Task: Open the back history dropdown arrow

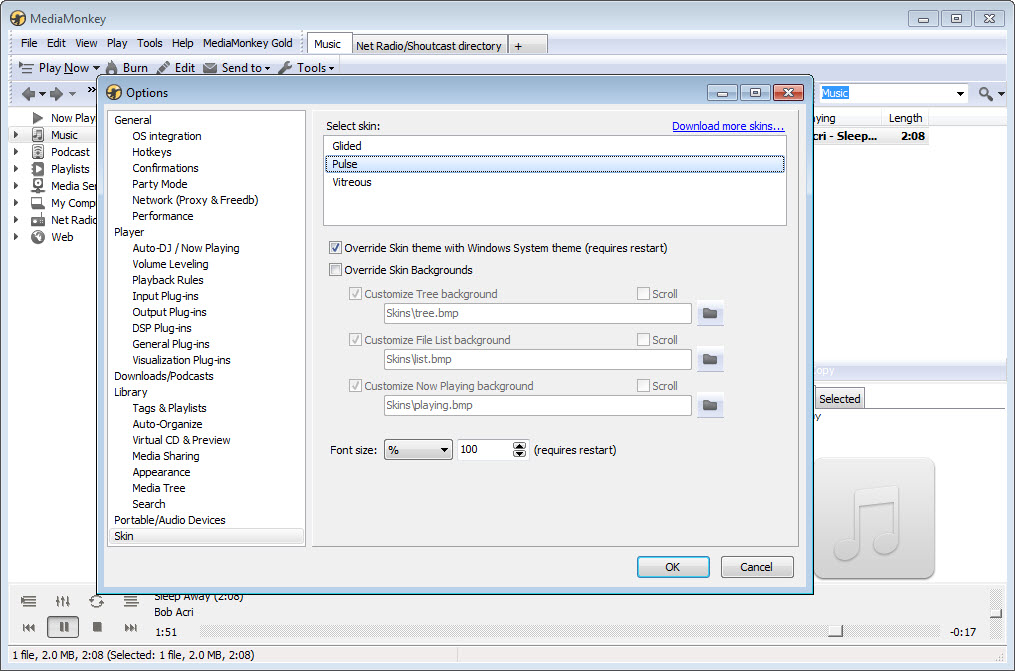Action: point(43,94)
